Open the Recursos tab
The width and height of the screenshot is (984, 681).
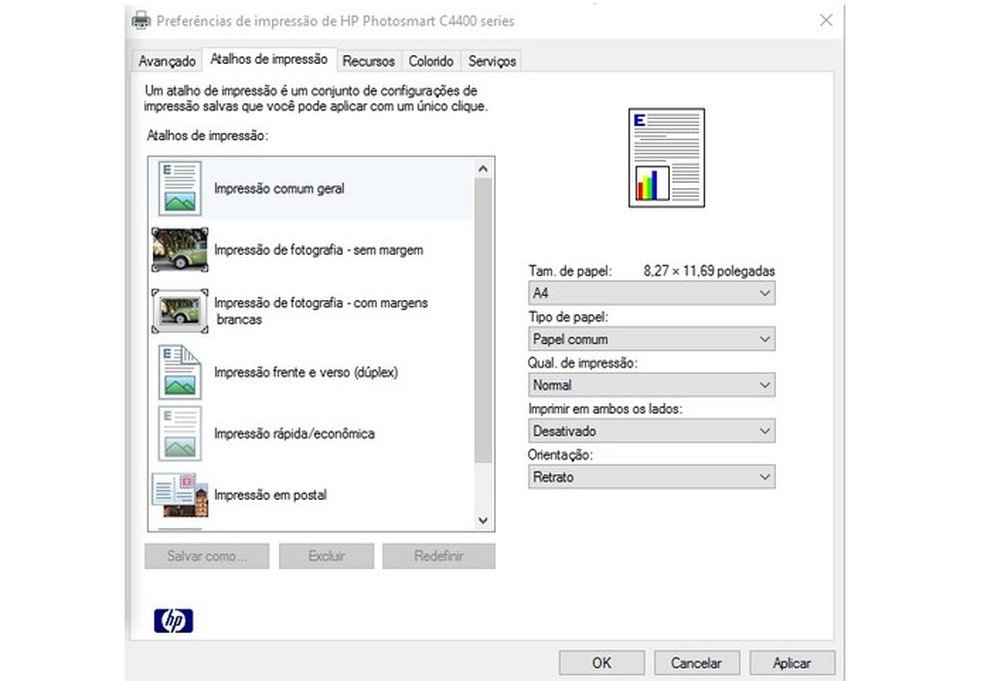tap(368, 61)
